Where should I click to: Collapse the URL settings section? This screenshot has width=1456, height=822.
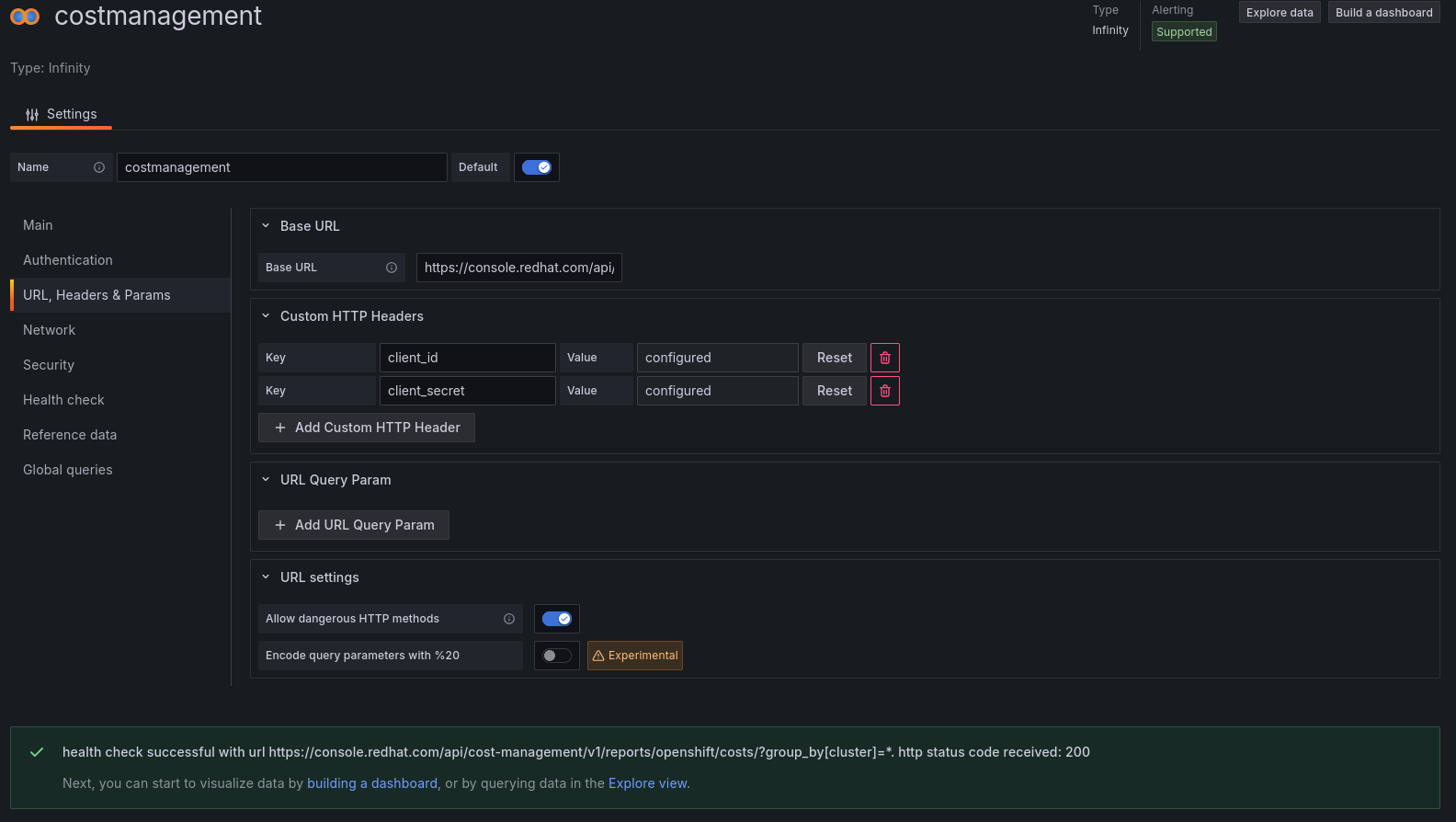pyautogui.click(x=266, y=577)
